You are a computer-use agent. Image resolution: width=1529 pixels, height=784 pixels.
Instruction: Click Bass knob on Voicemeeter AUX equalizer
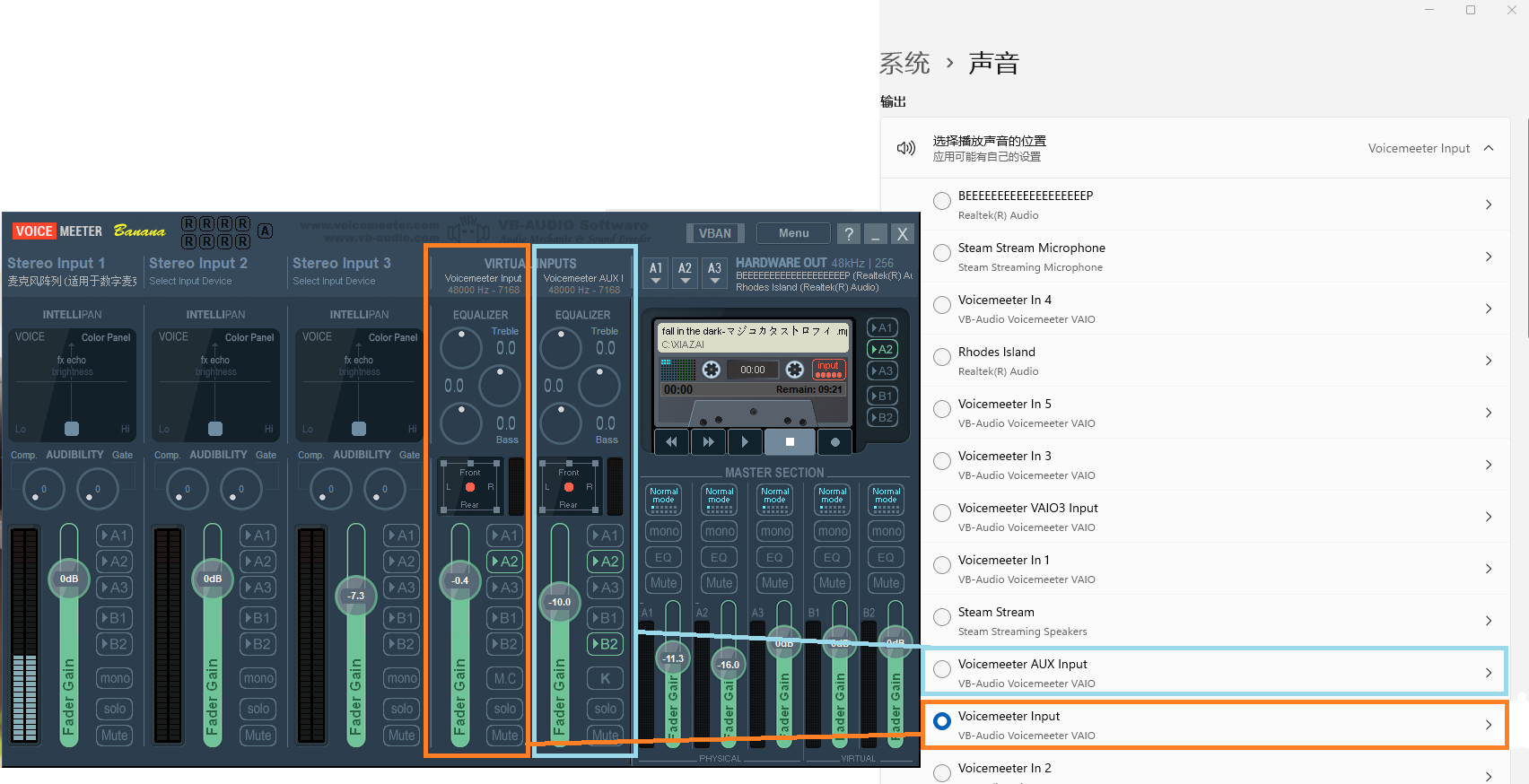tap(562, 423)
